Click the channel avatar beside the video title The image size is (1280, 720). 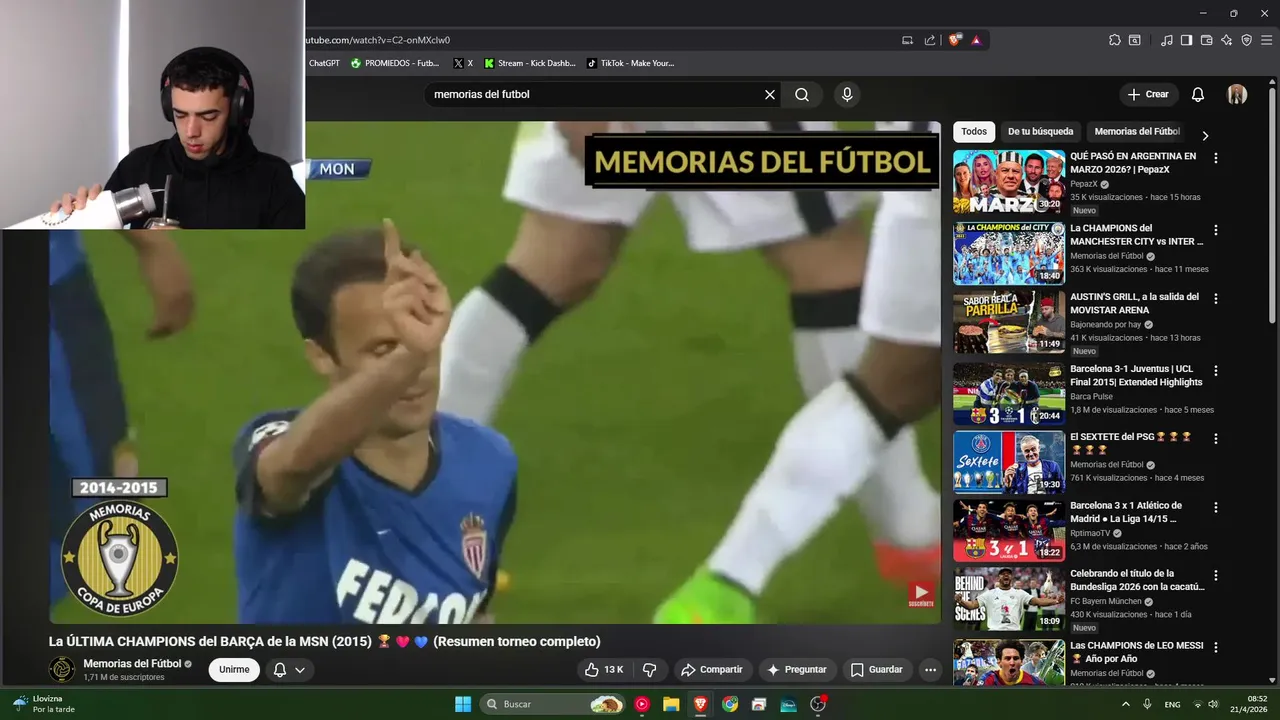pyautogui.click(x=62, y=670)
